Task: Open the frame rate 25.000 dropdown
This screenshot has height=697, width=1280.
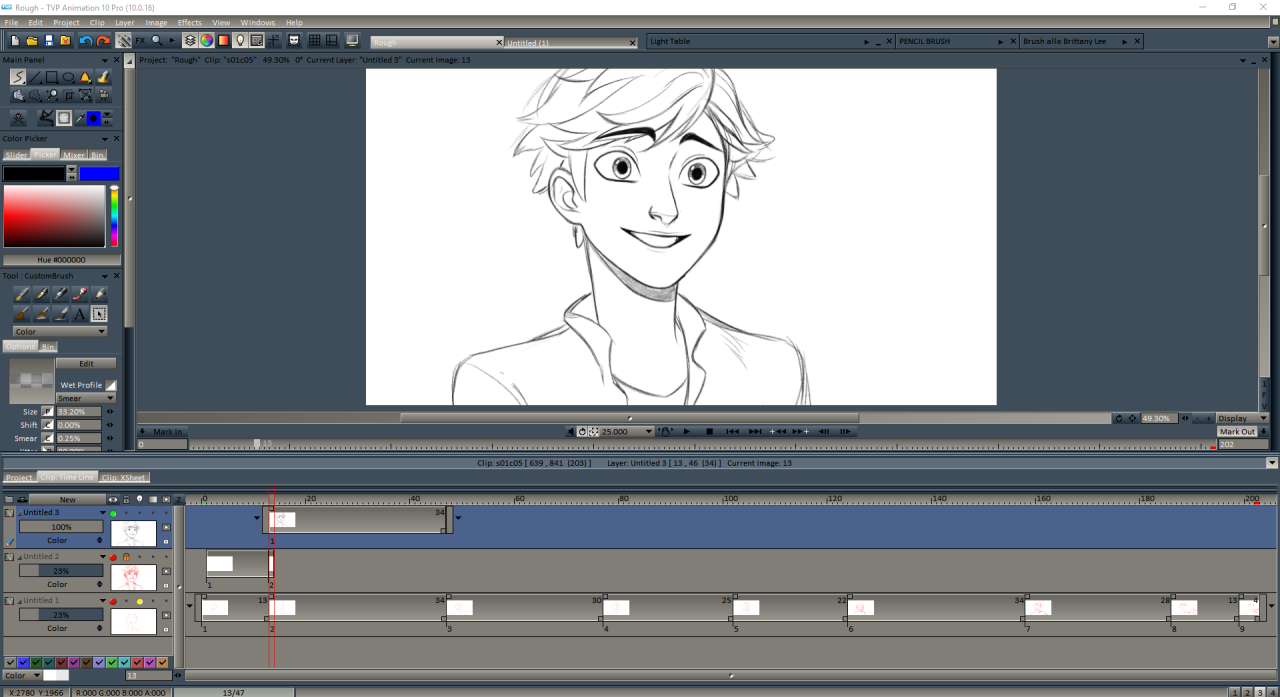Action: (628, 432)
